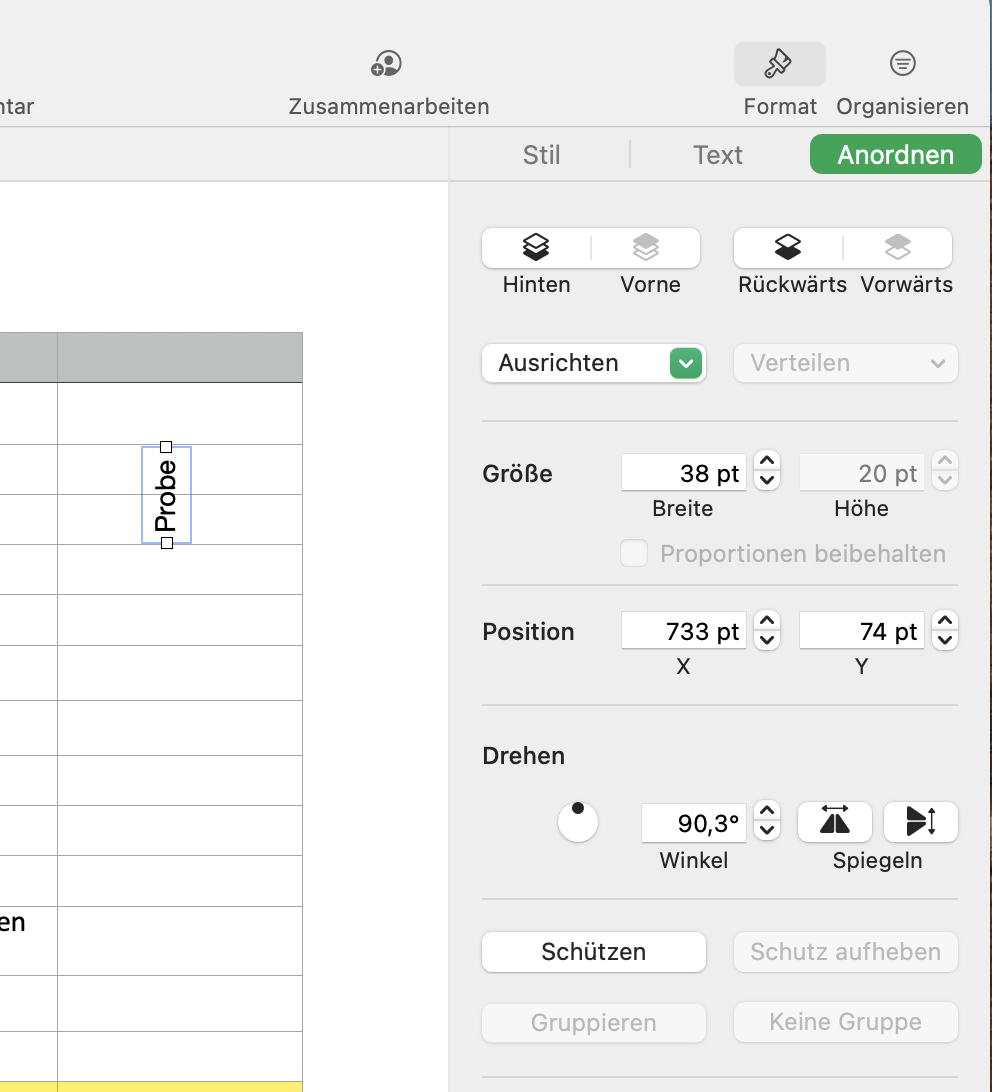Open the Ausrichten dropdown

coord(594,363)
